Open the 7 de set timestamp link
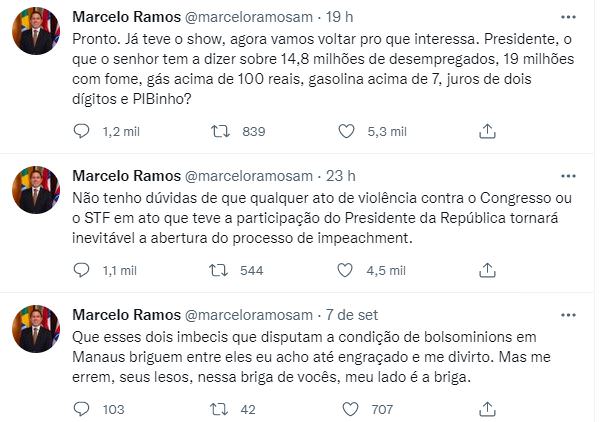 click(x=352, y=315)
